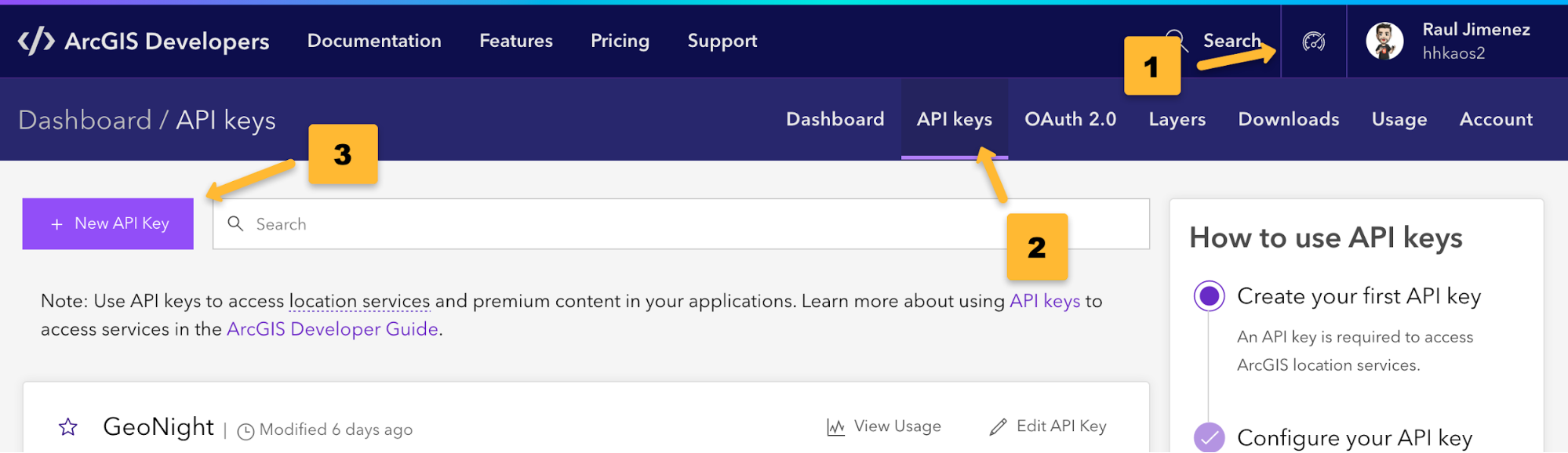Click the View Usage chart icon

point(835,427)
